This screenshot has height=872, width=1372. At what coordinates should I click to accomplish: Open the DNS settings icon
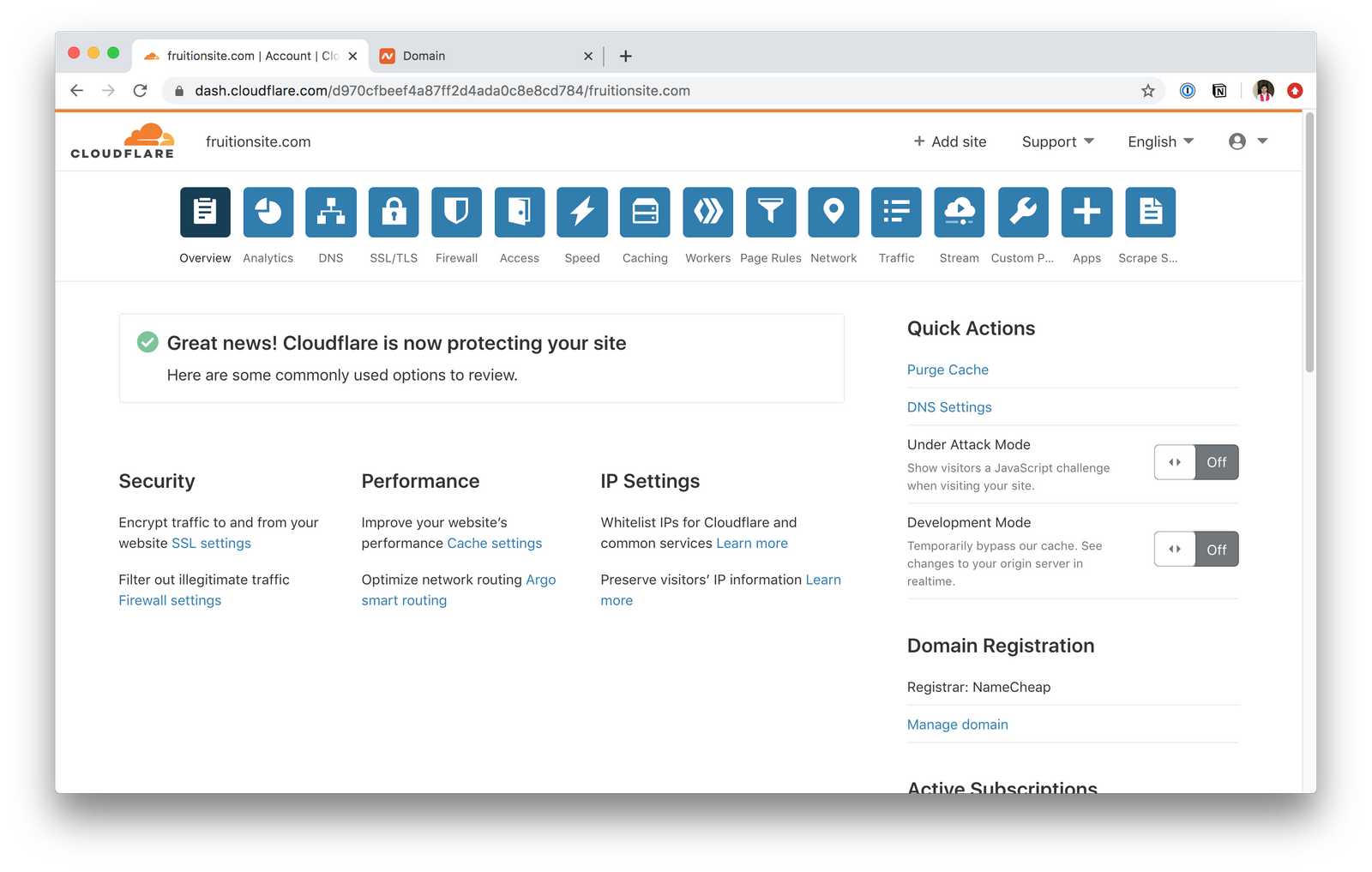pyautogui.click(x=331, y=212)
